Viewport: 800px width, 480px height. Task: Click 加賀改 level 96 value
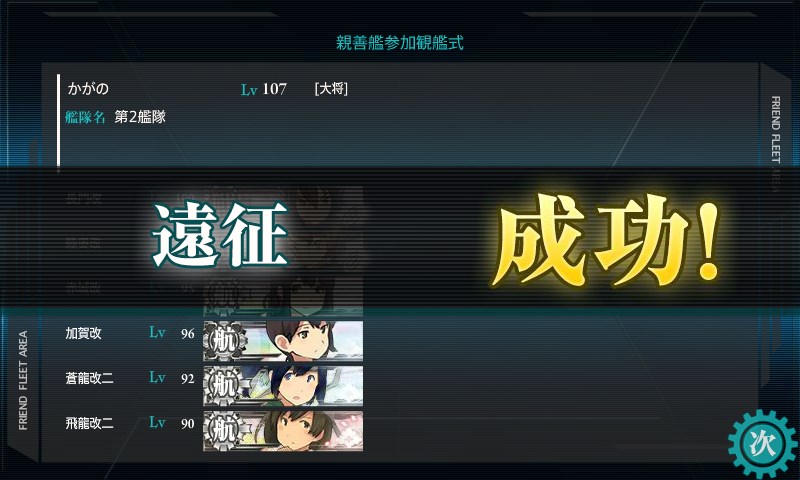pyautogui.click(x=188, y=334)
